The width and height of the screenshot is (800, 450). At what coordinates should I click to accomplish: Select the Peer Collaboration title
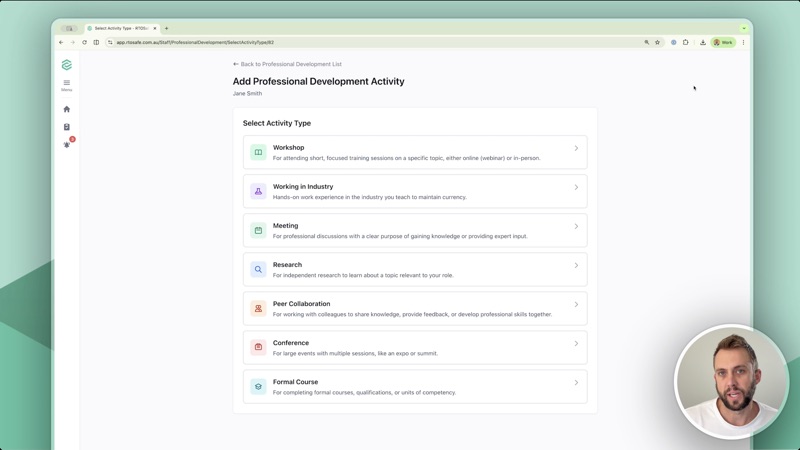coord(301,304)
